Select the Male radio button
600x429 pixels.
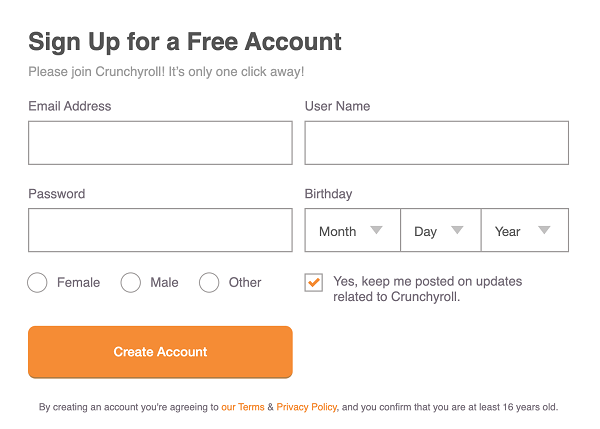[130, 282]
